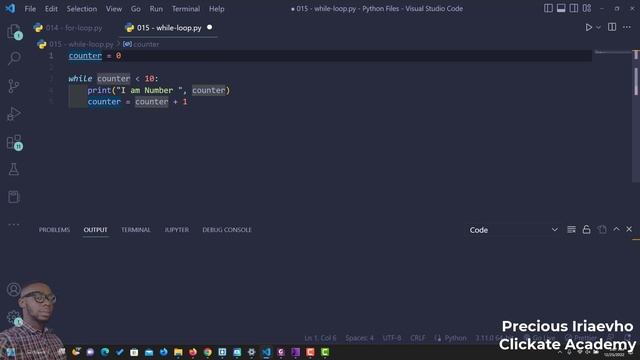Image resolution: width=640 pixels, height=360 pixels.
Task: Click the minimap code preview
Action: click(612, 53)
